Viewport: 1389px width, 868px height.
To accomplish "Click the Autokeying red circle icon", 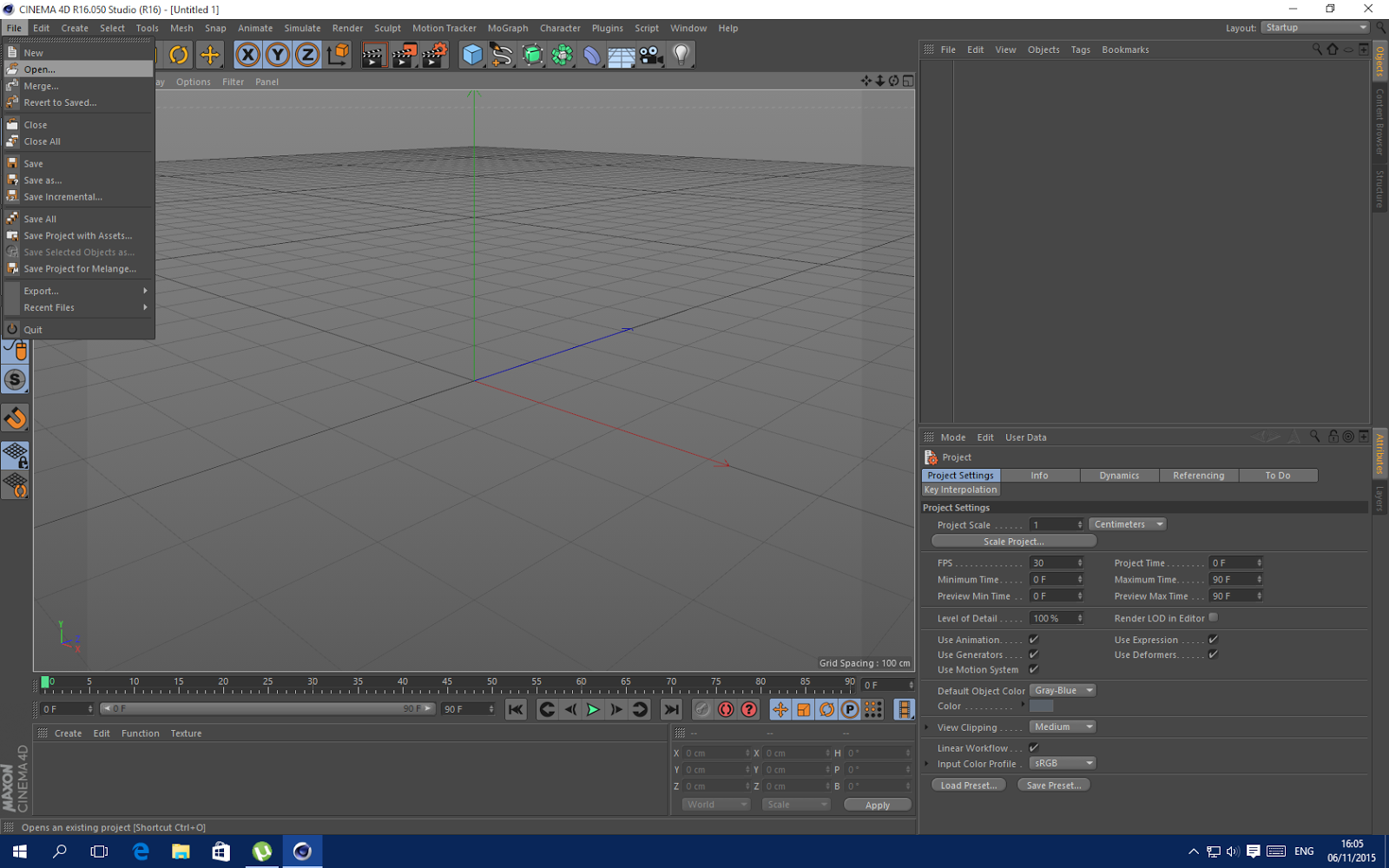I will pyautogui.click(x=726, y=709).
